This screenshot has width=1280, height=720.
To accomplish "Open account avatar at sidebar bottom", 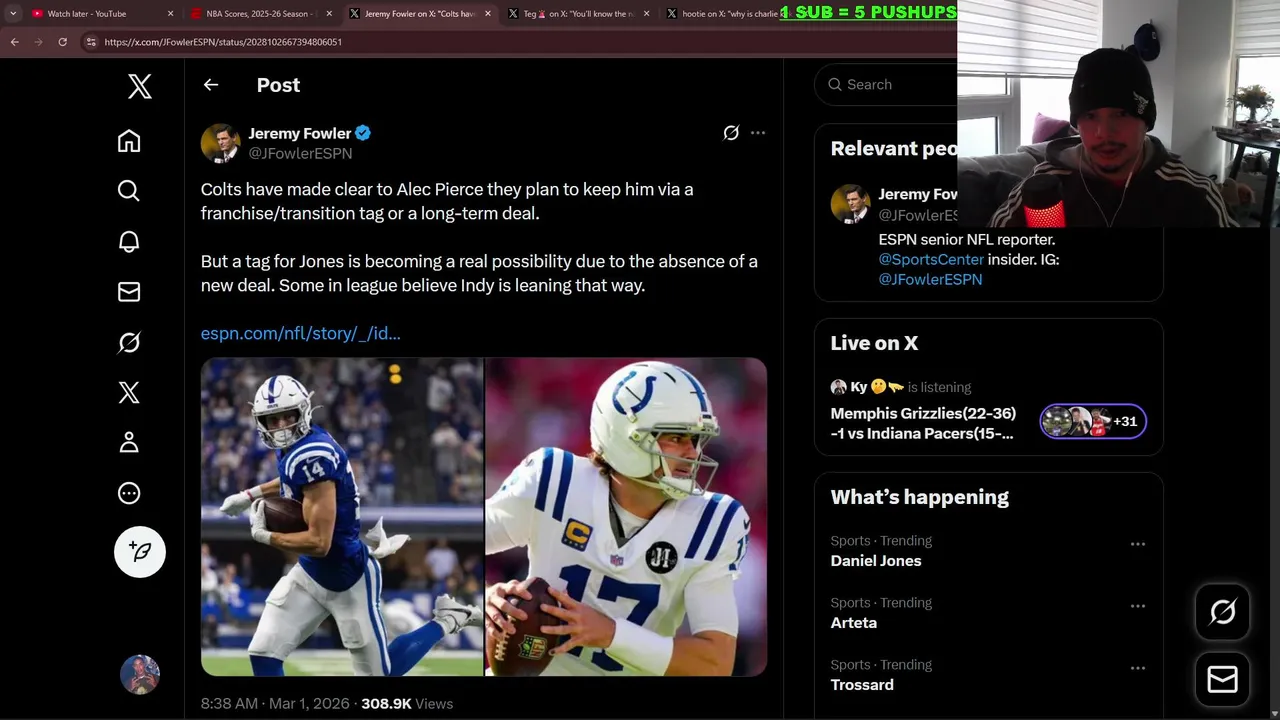I will pos(140,675).
